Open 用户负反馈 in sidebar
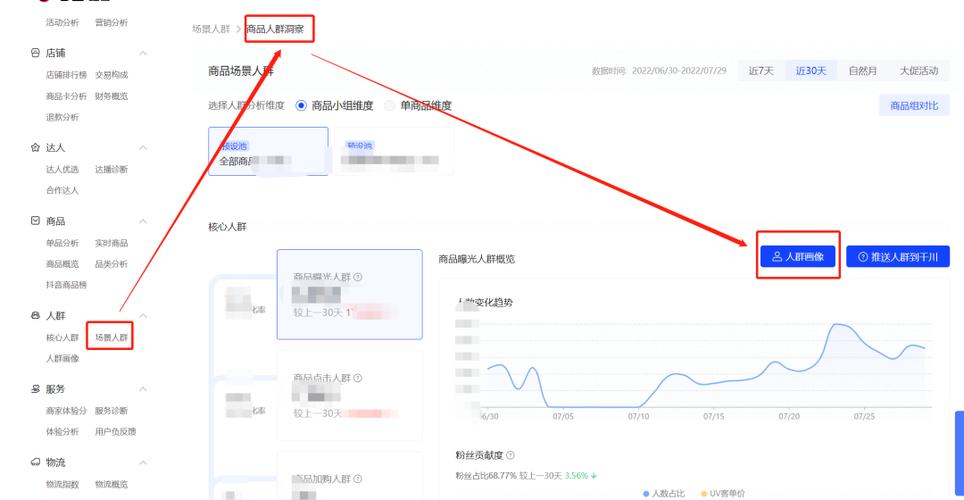This screenshot has height=500, width=964. tap(116, 431)
